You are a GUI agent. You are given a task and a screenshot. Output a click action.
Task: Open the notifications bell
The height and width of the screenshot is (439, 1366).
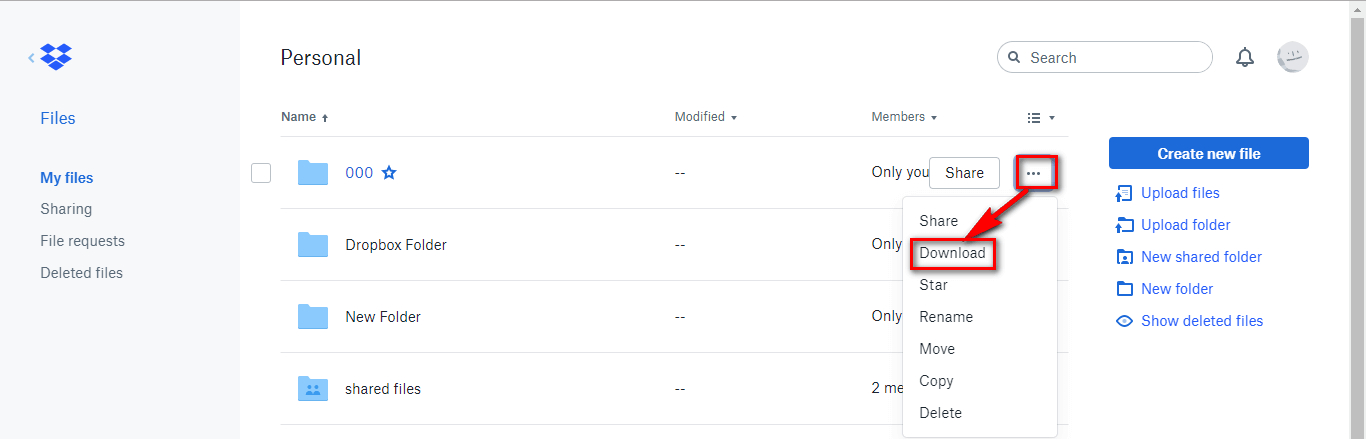pos(1245,58)
